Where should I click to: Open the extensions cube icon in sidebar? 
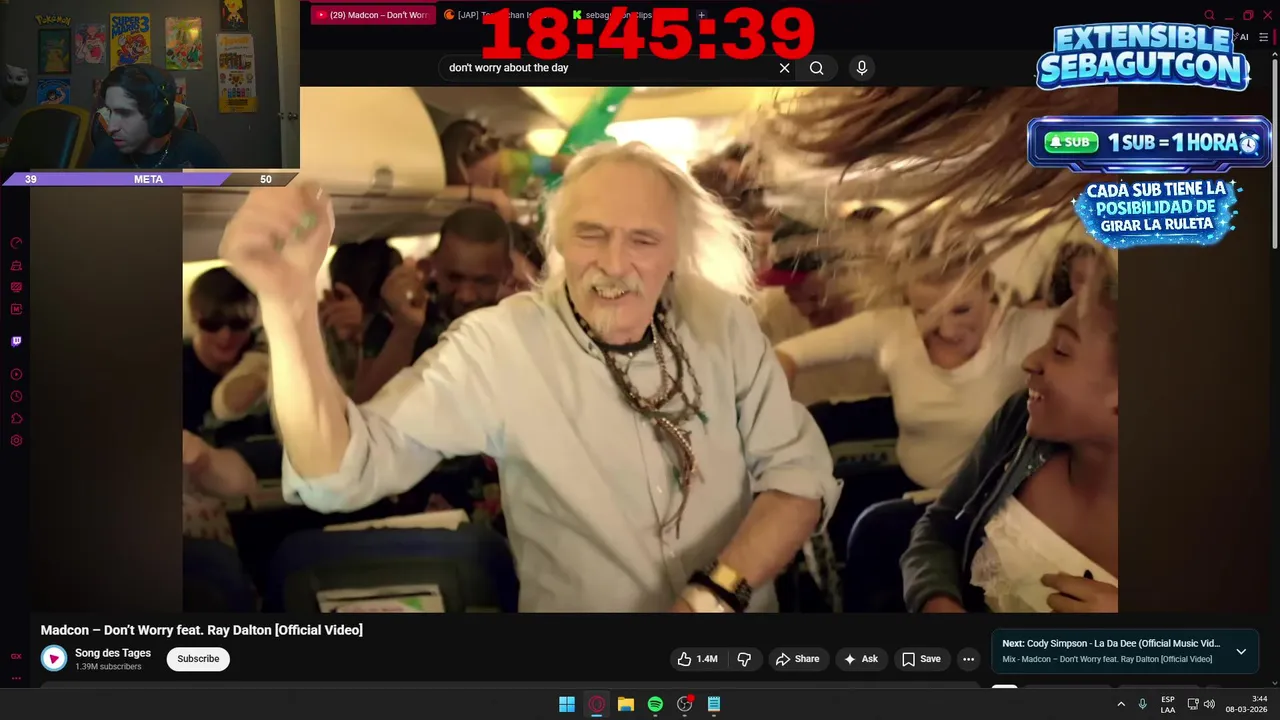16,418
